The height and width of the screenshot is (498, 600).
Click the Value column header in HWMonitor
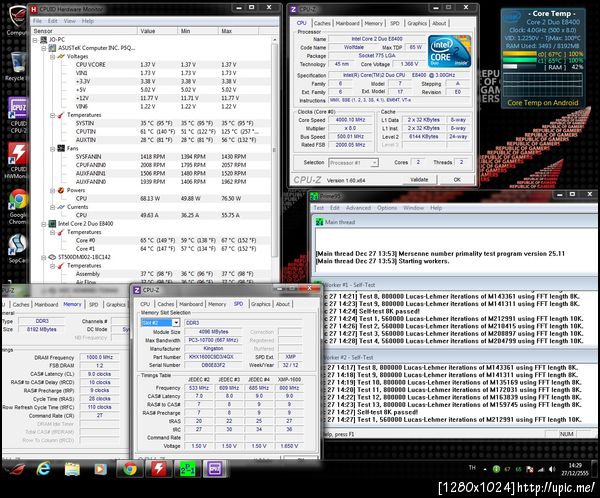pos(157,31)
